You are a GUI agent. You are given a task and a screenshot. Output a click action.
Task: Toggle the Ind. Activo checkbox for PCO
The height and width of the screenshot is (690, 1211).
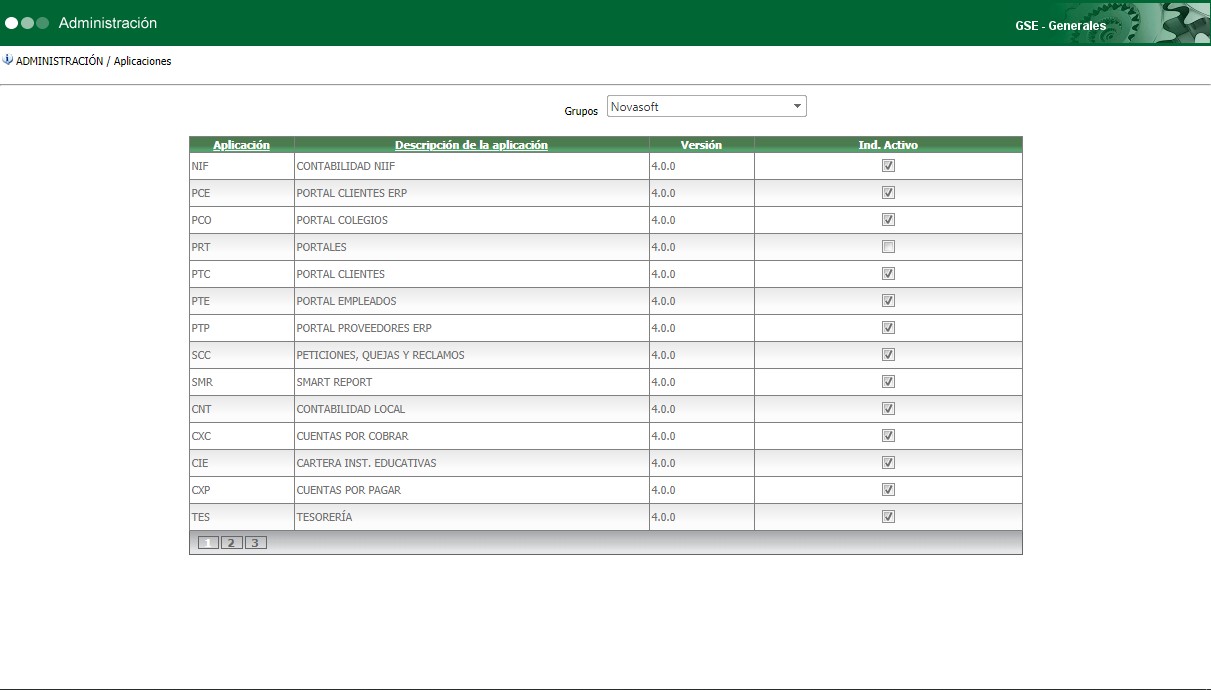pyautogui.click(x=888, y=220)
